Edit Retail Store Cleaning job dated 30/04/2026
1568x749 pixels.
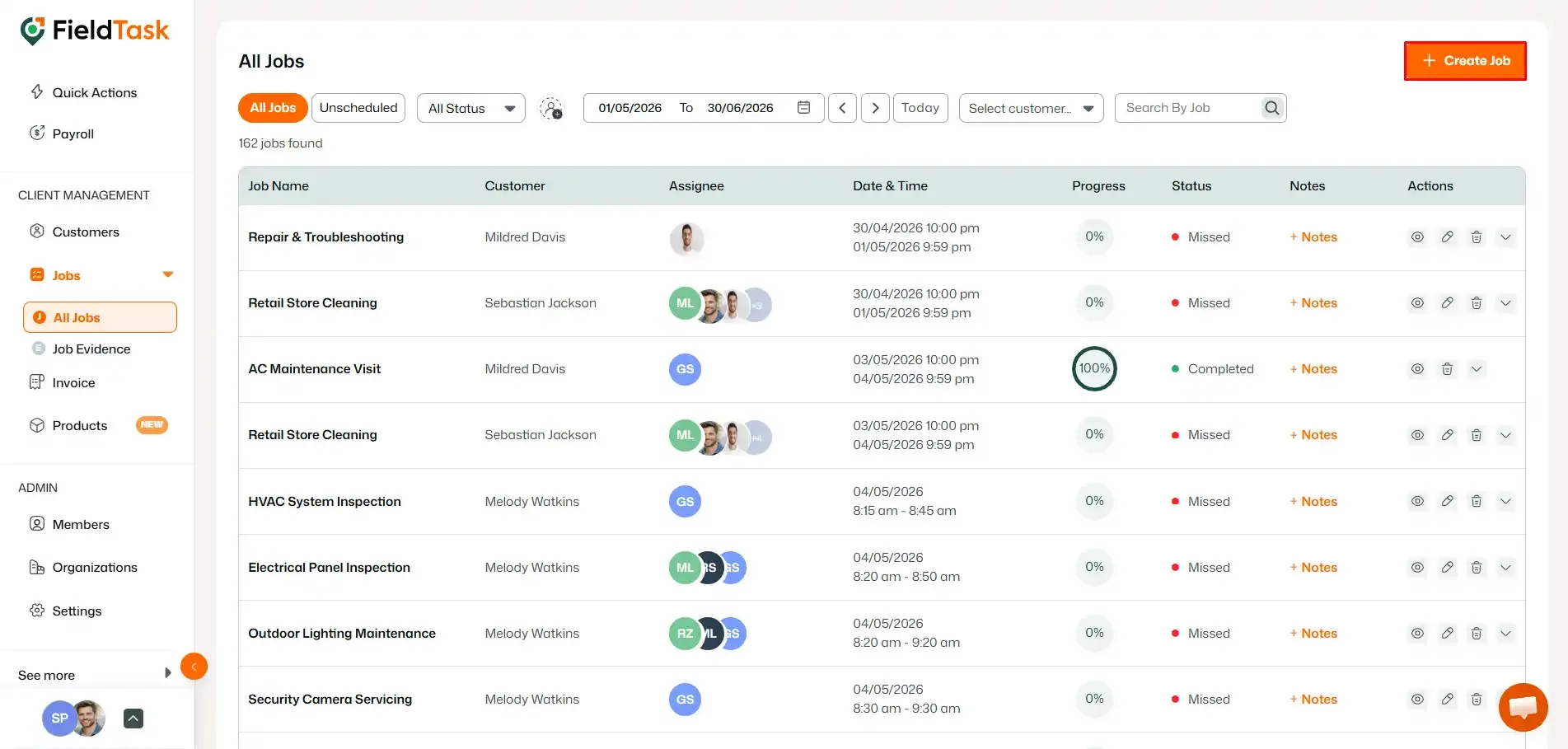coord(1447,303)
